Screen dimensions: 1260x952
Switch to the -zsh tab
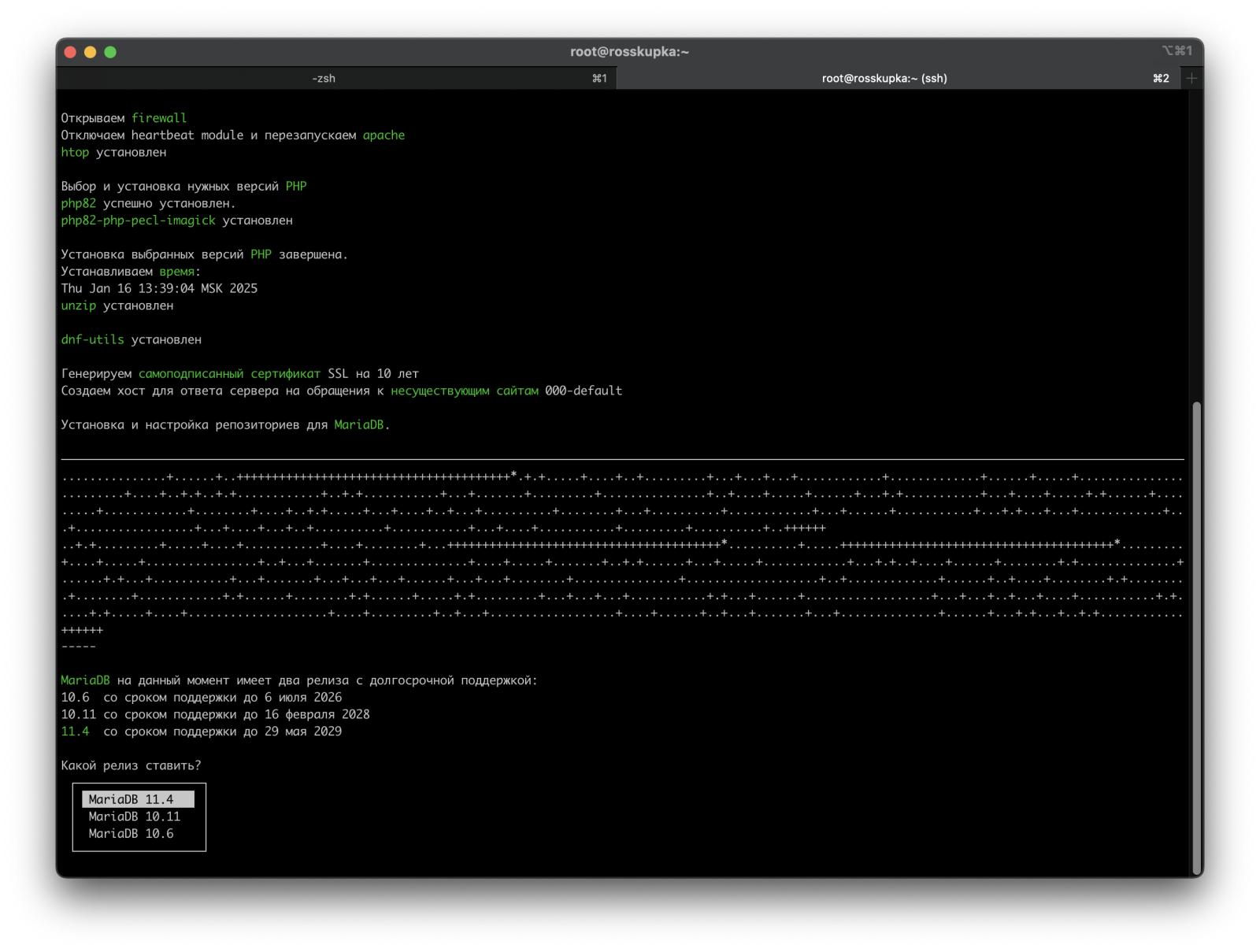[x=336, y=78]
